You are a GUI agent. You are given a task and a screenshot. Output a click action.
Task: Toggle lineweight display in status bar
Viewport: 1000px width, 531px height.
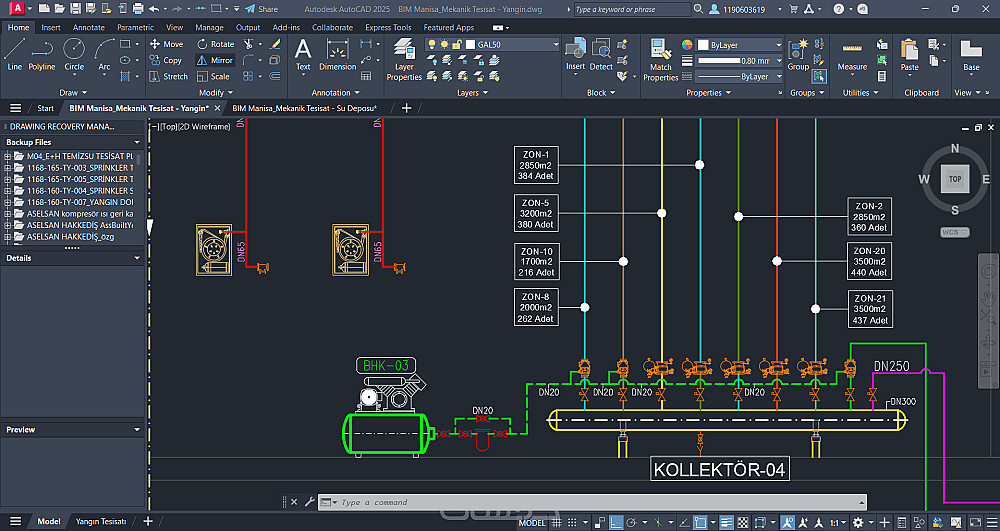[x=726, y=522]
